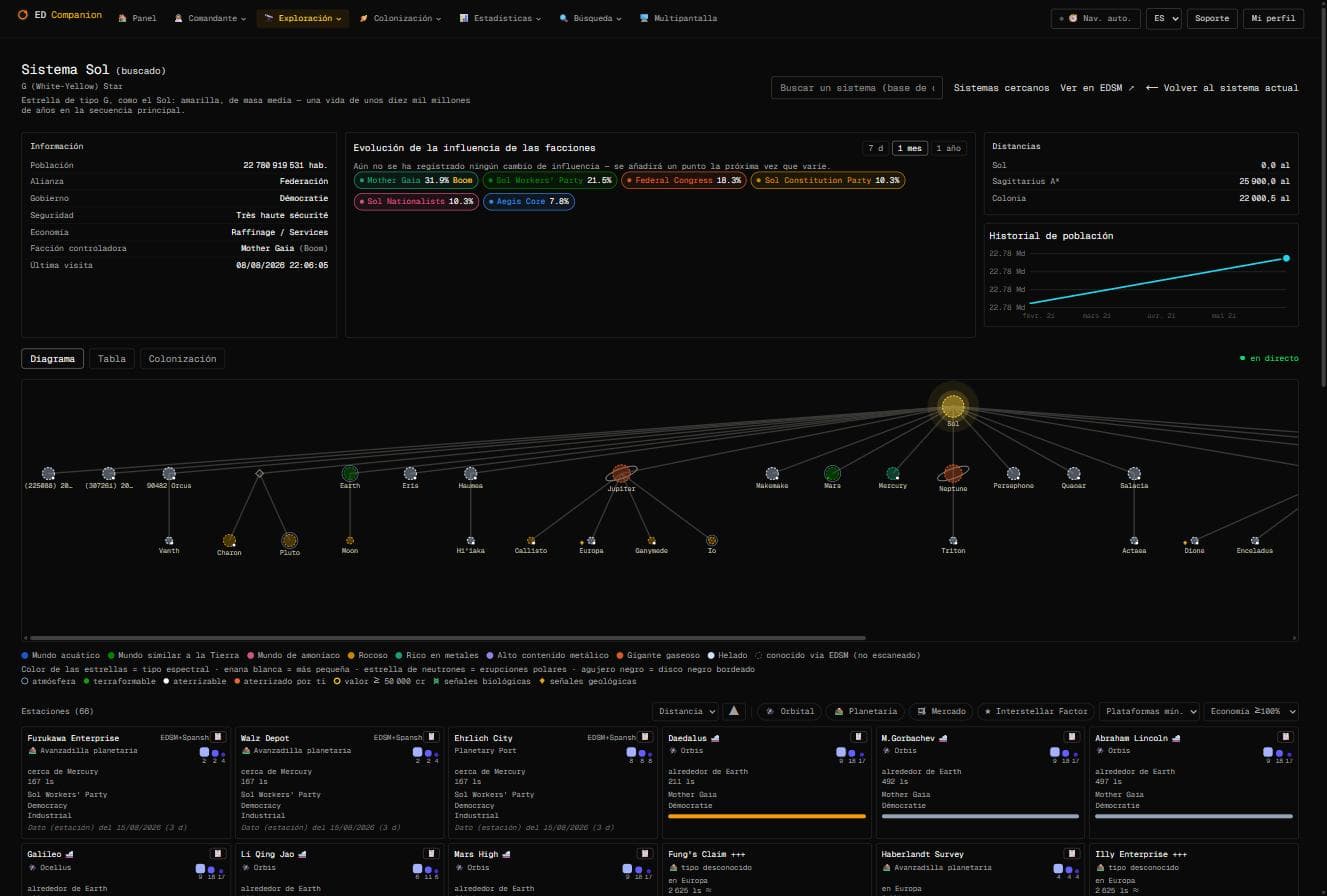
Task: Click the copy icon on Furukawa Enterprise card
Action: point(218,737)
